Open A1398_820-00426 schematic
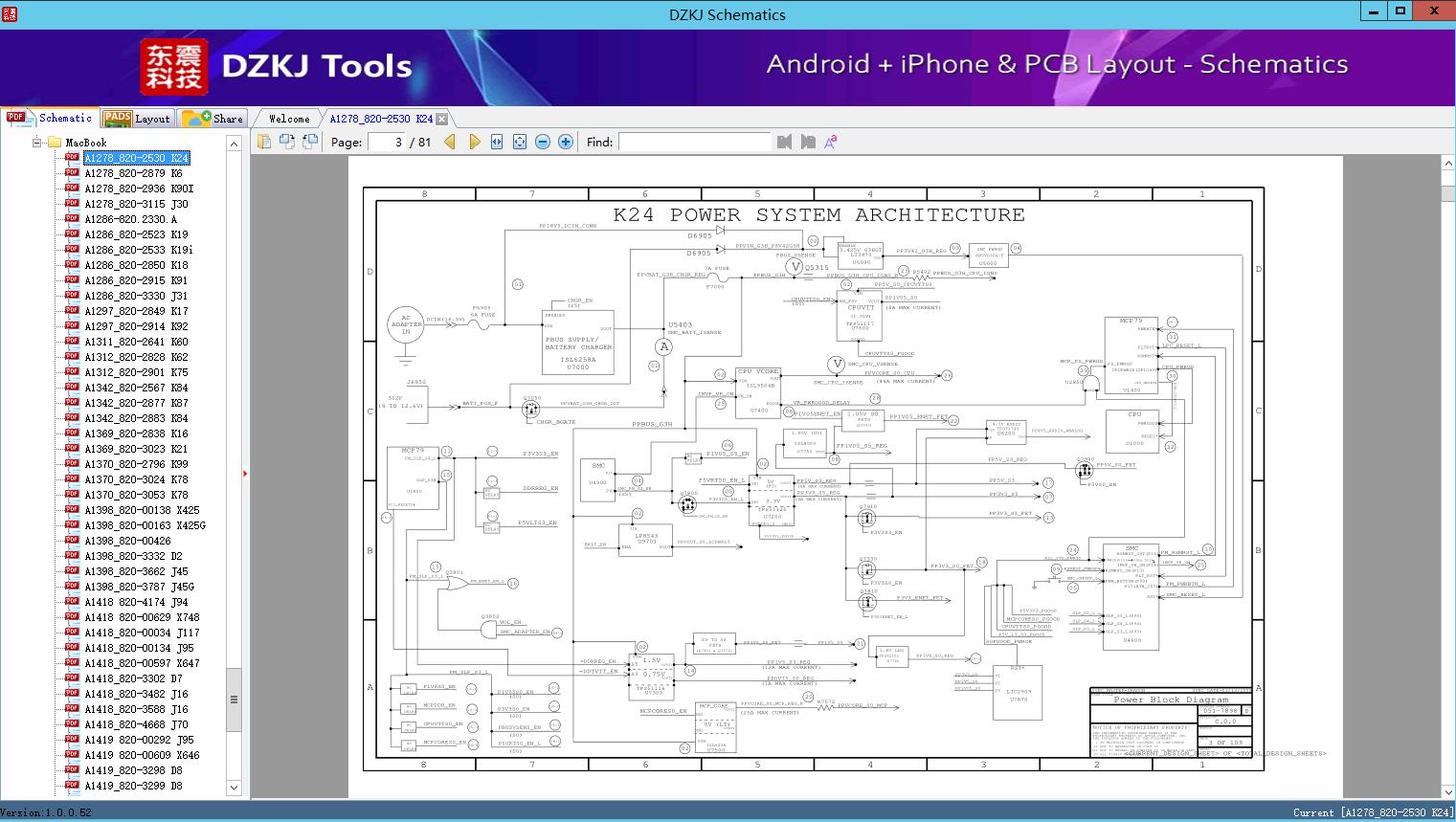Image resolution: width=1456 pixels, height=822 pixels. (127, 541)
